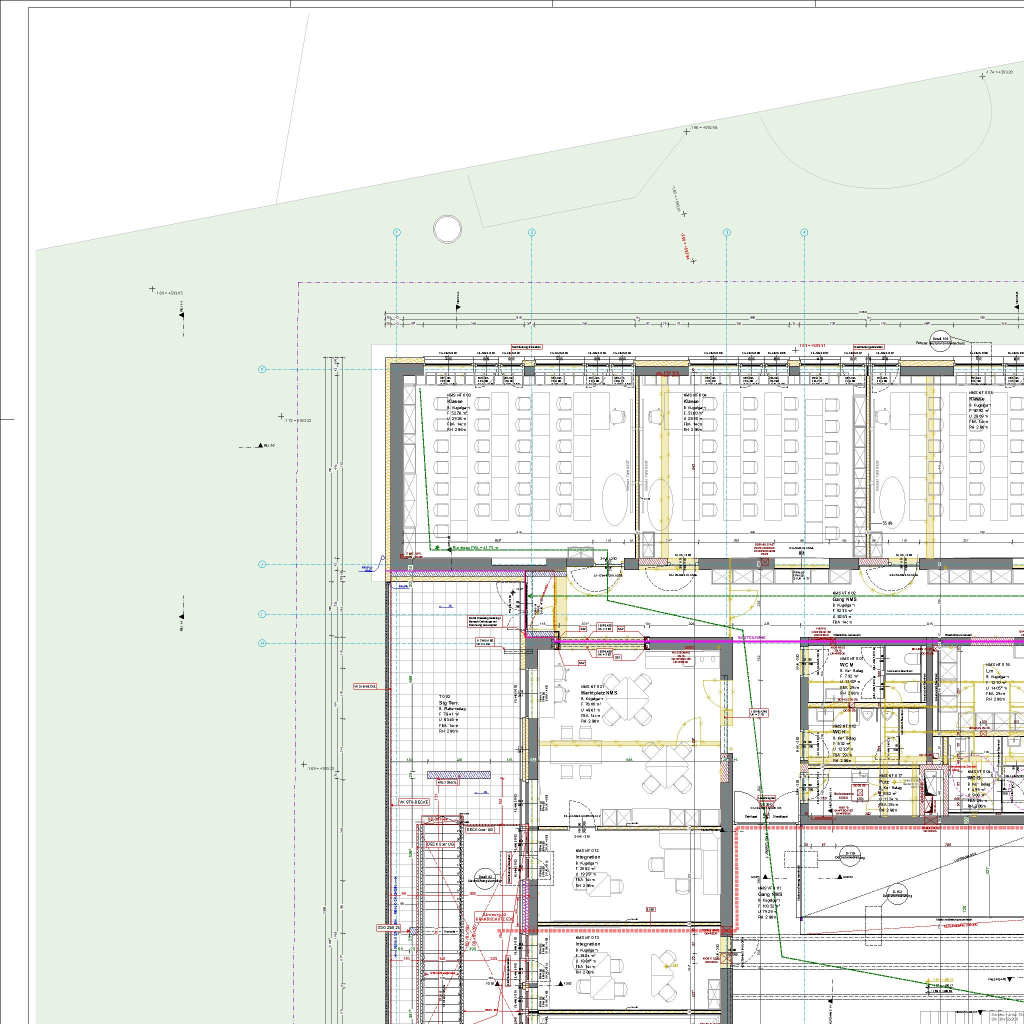Select the elevation cross marker in far-left lawn
This screenshot has width=1024, height=1024.
(x=152, y=291)
